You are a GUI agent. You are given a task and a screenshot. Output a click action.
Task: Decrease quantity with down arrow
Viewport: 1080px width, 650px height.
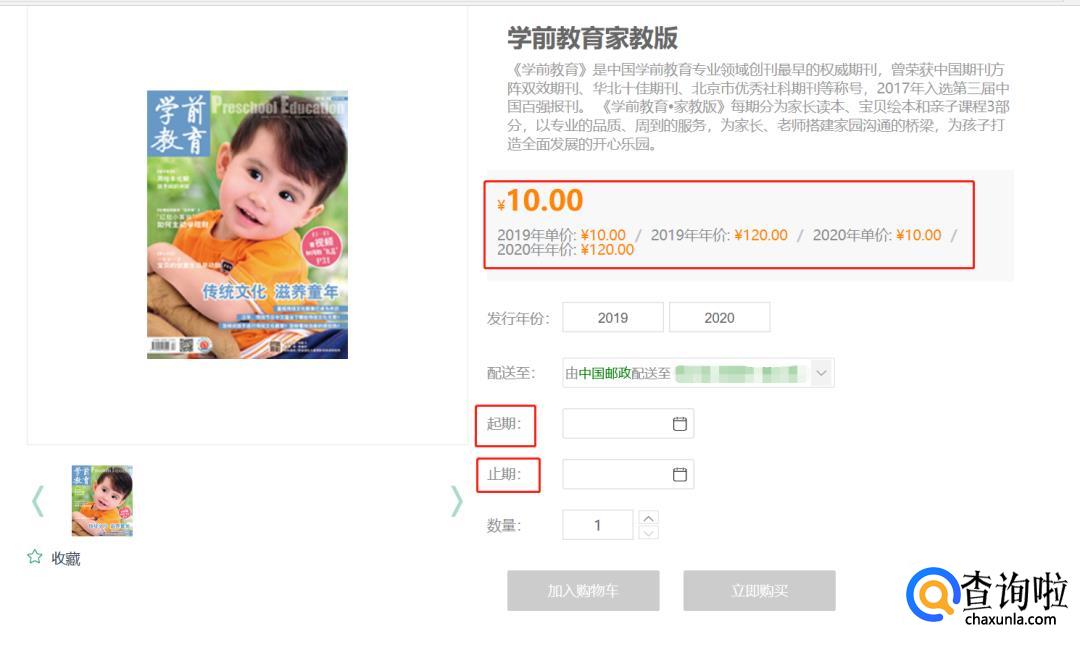click(x=649, y=533)
